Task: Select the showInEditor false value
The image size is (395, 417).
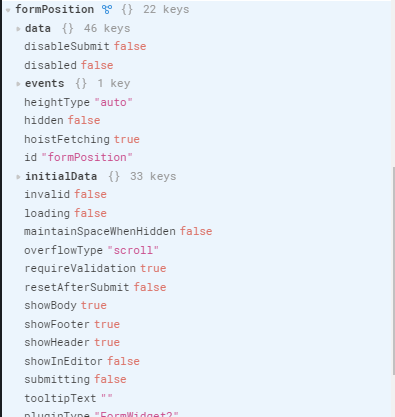Action: coord(123,361)
